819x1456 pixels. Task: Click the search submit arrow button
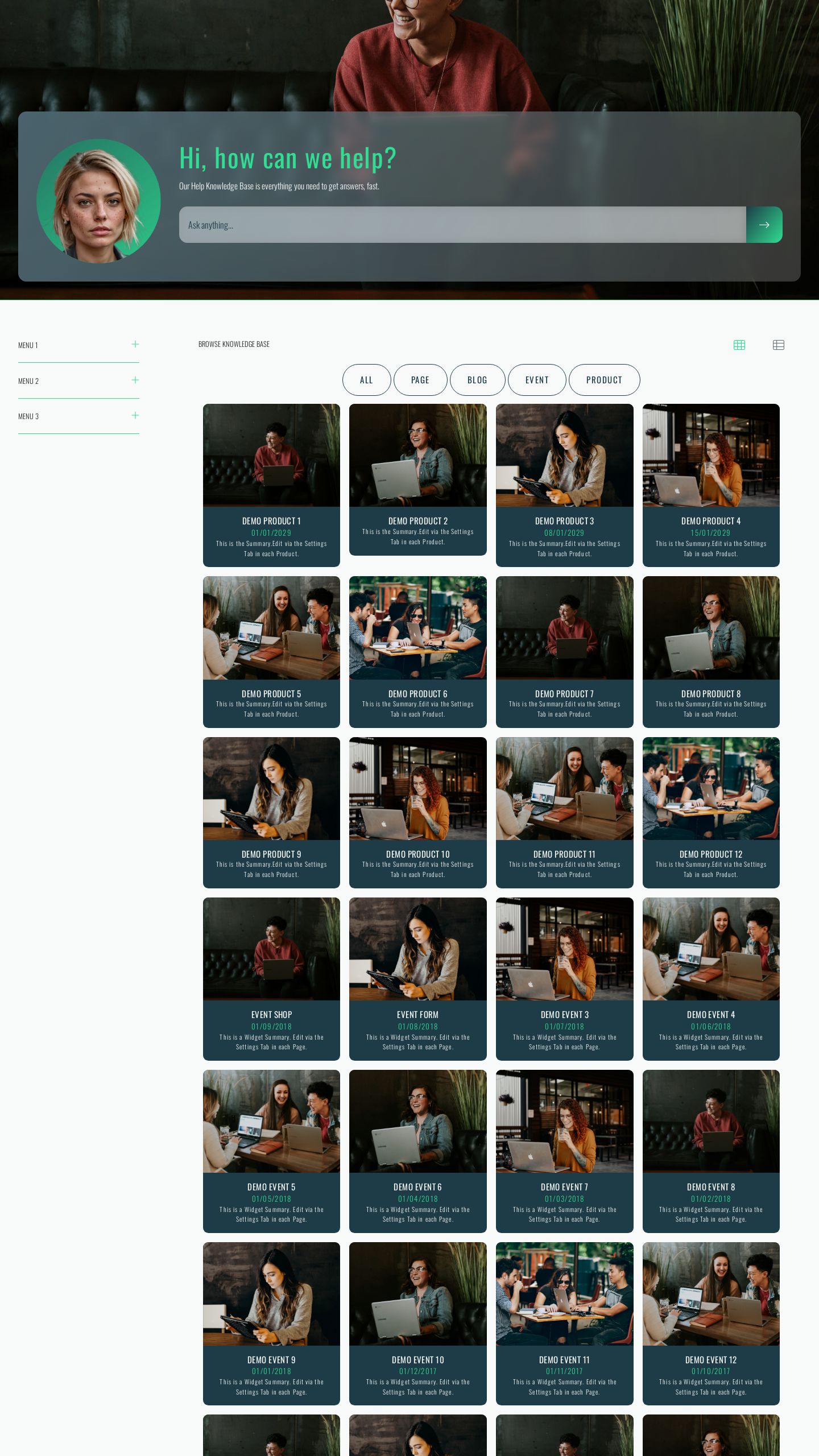(x=764, y=225)
